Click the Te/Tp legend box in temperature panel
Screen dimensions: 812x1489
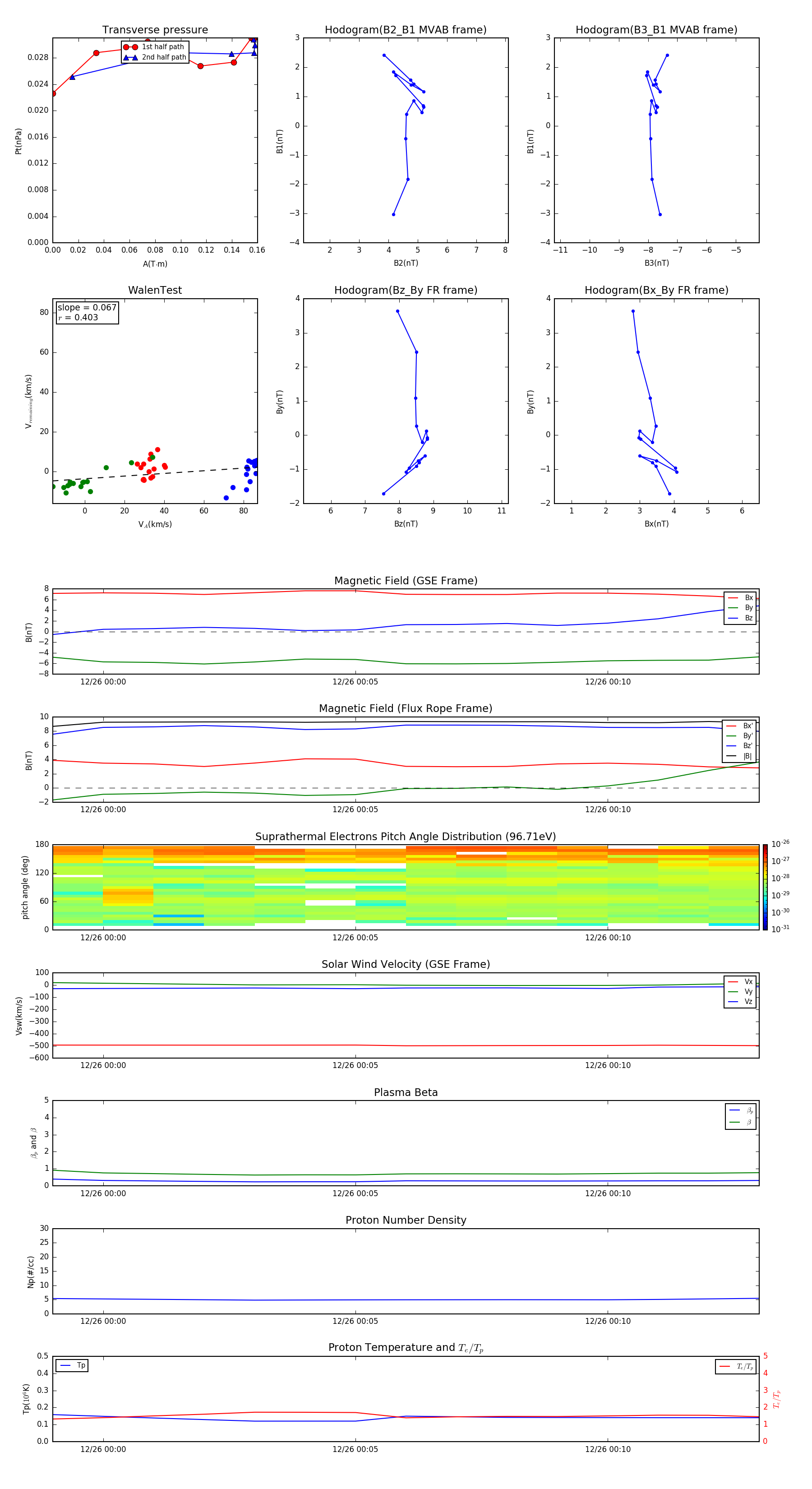[736, 1367]
